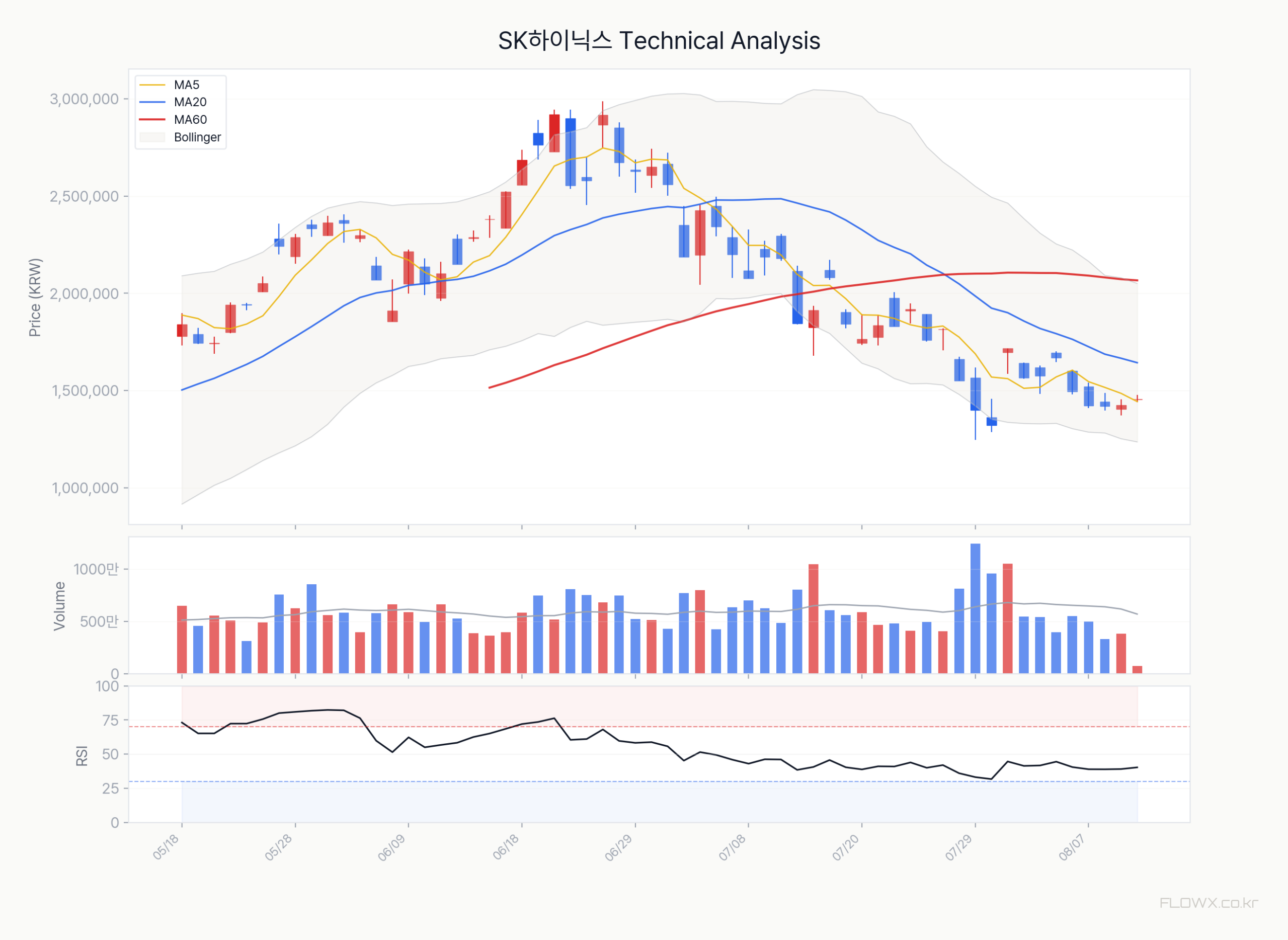Click the 06/09 date label
This screenshot has width=1288, height=940.
(392, 847)
